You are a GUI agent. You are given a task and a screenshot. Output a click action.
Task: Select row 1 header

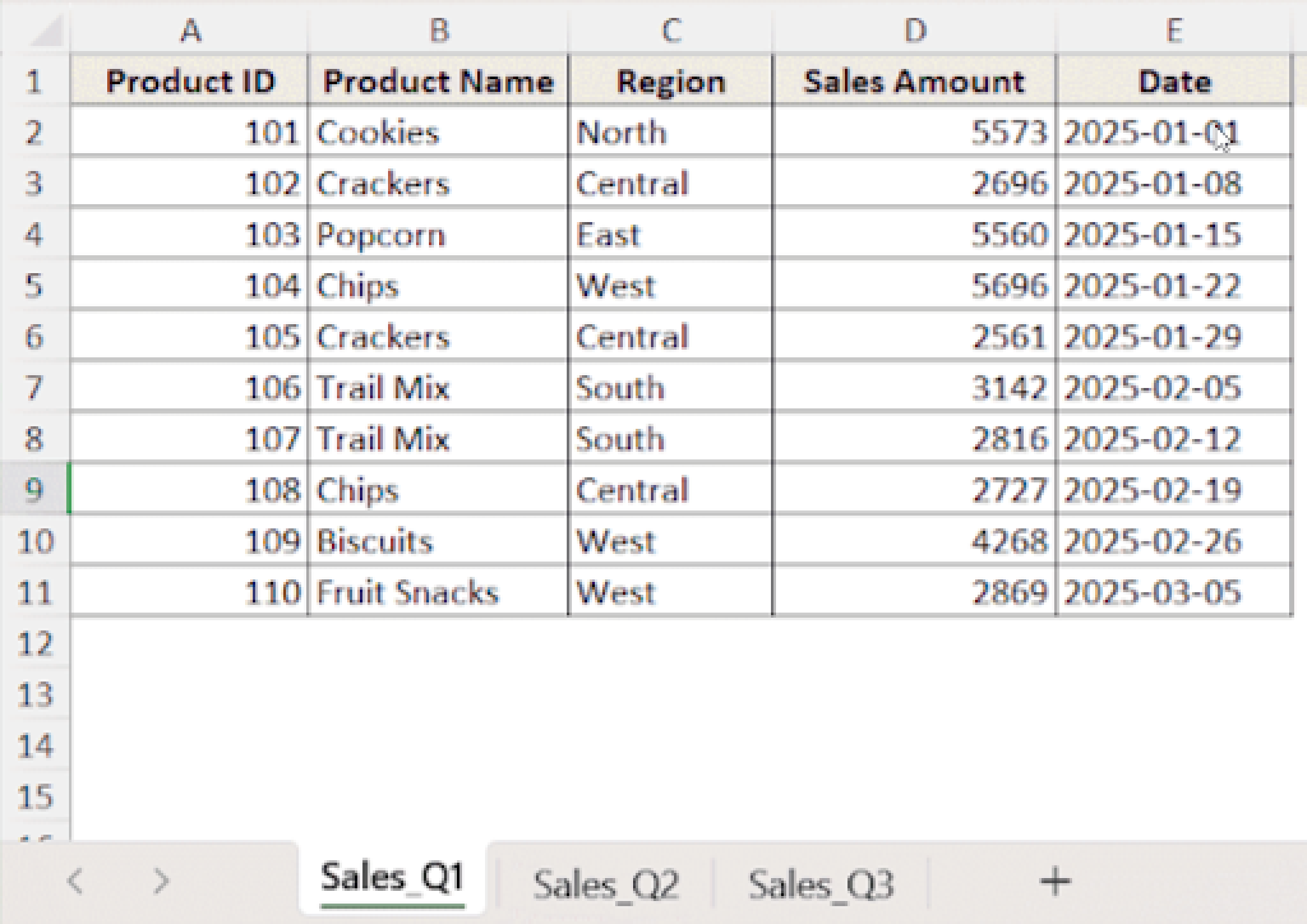tap(35, 80)
